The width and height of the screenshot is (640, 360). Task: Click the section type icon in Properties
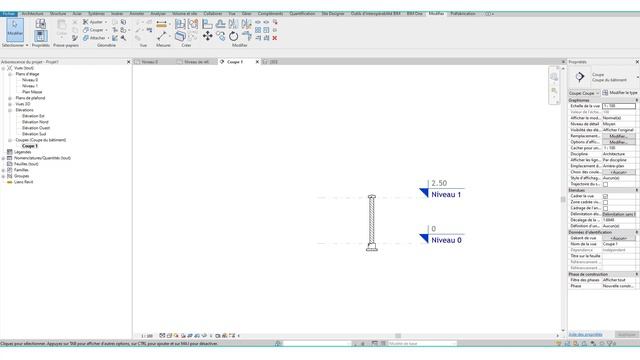click(x=580, y=77)
